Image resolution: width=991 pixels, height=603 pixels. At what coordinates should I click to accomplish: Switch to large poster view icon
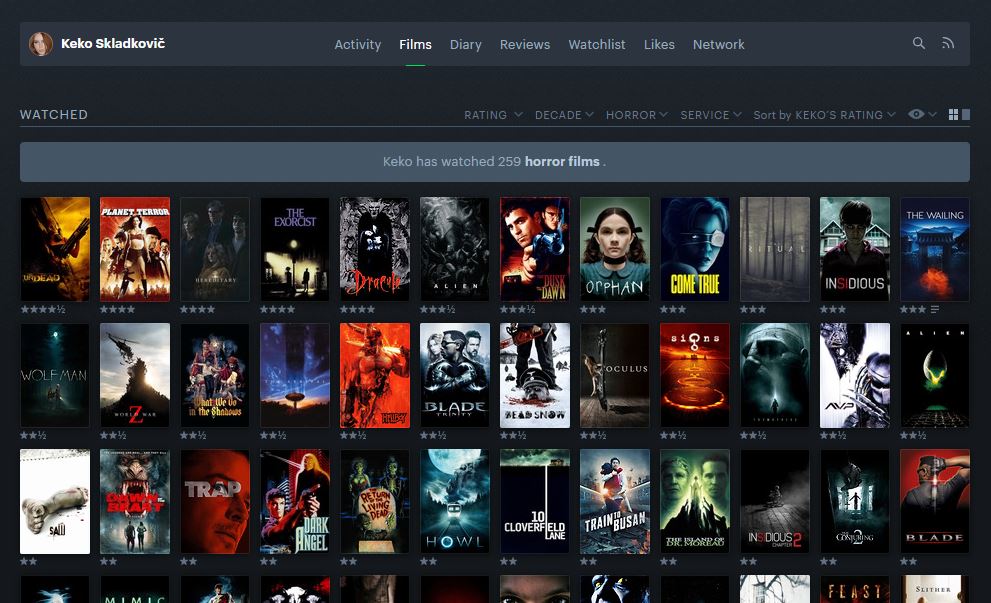click(x=966, y=114)
